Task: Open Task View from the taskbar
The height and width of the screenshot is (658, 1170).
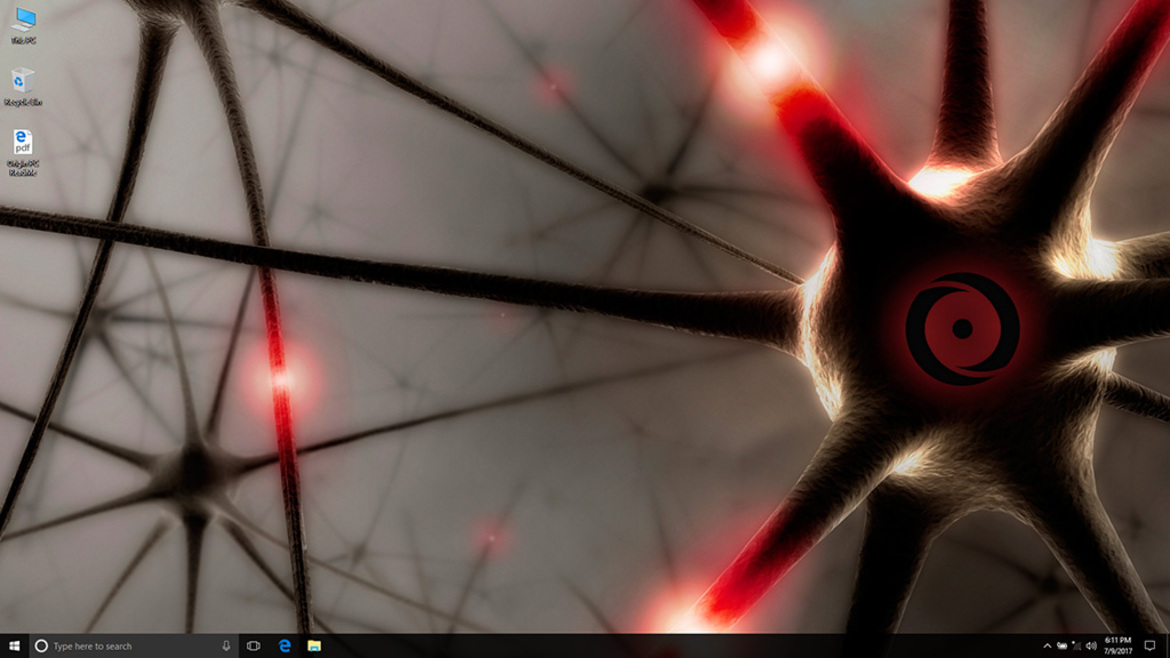Action: coord(254,646)
